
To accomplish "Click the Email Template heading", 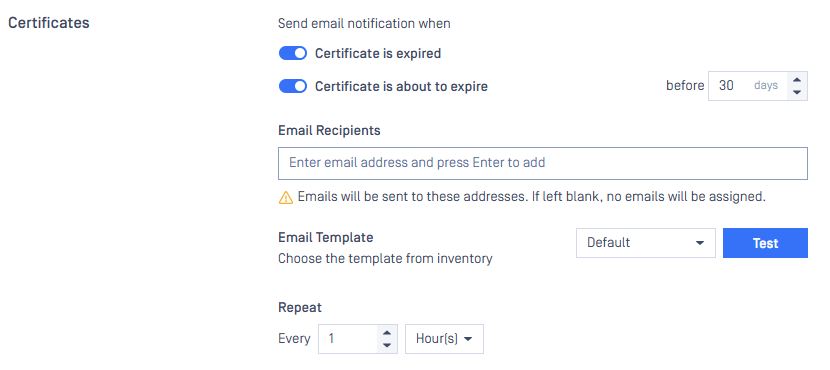I will [326, 237].
